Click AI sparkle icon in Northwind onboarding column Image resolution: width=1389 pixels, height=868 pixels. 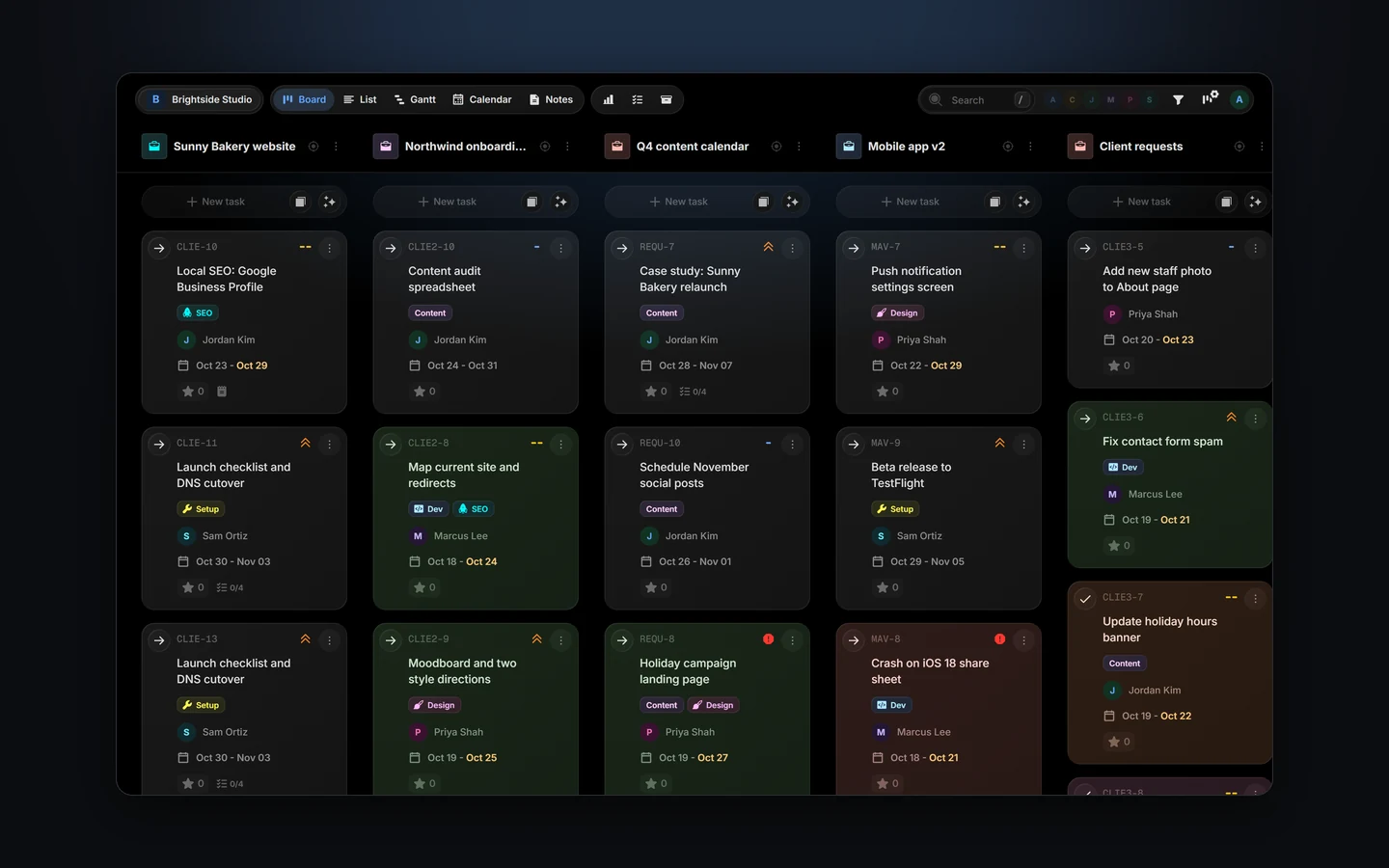(x=560, y=202)
